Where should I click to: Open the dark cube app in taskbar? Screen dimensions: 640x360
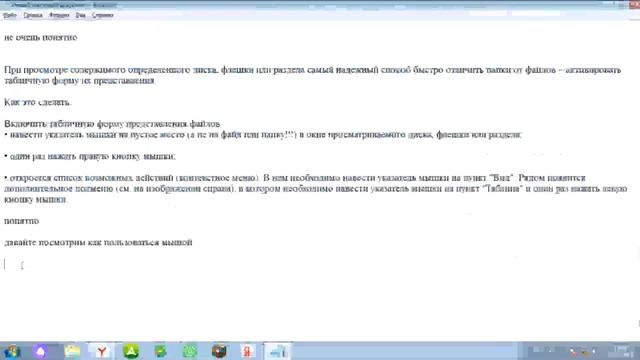[219, 351]
